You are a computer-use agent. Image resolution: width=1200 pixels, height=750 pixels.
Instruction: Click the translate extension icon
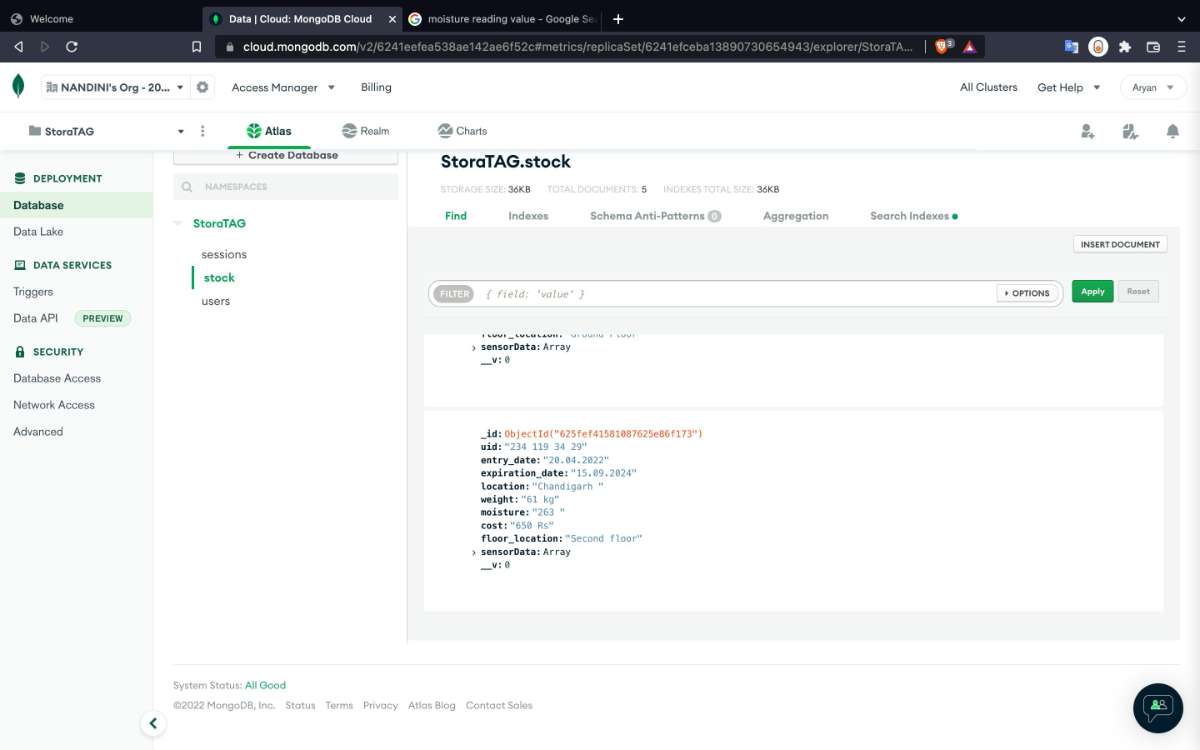[1071, 46]
